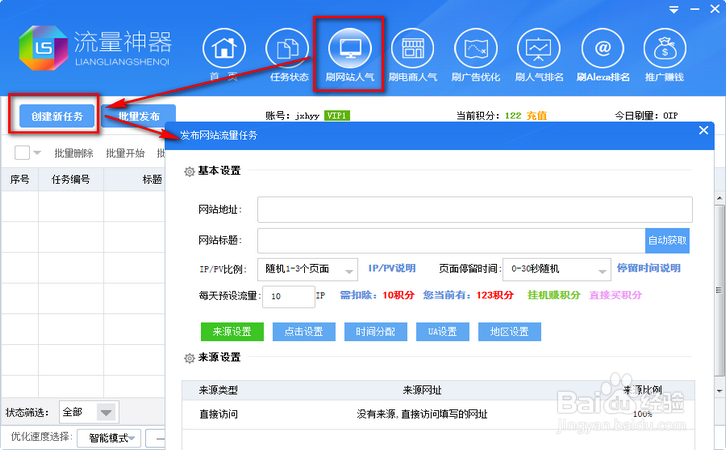Switch to the 点击设置 tab
The image size is (726, 450).
tap(304, 331)
